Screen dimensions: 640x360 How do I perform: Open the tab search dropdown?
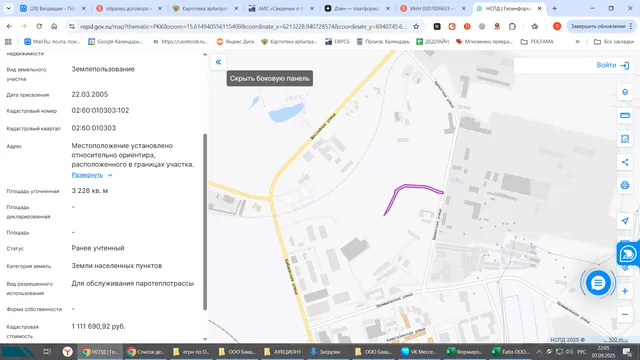(x=8, y=8)
